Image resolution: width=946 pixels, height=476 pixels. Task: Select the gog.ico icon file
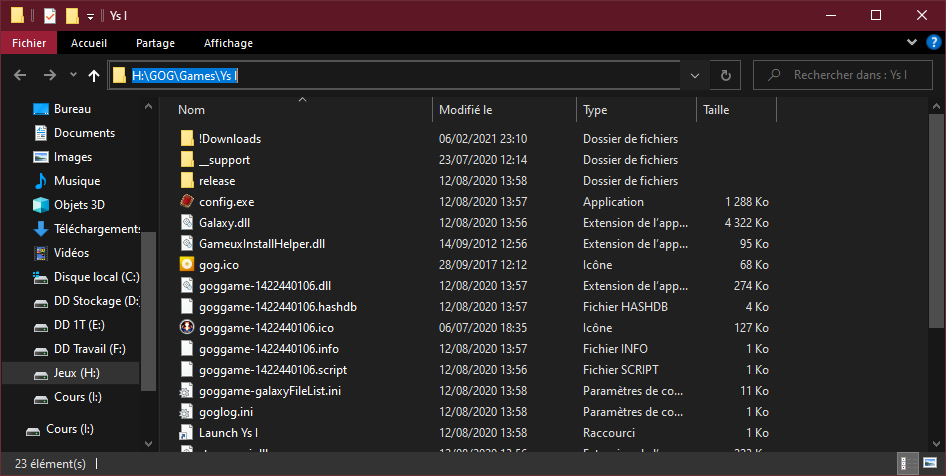click(187, 265)
